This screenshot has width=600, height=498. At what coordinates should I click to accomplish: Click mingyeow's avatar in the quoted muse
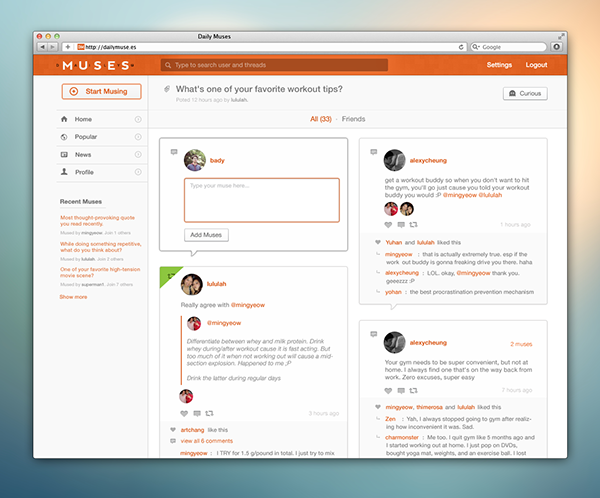pos(194,323)
